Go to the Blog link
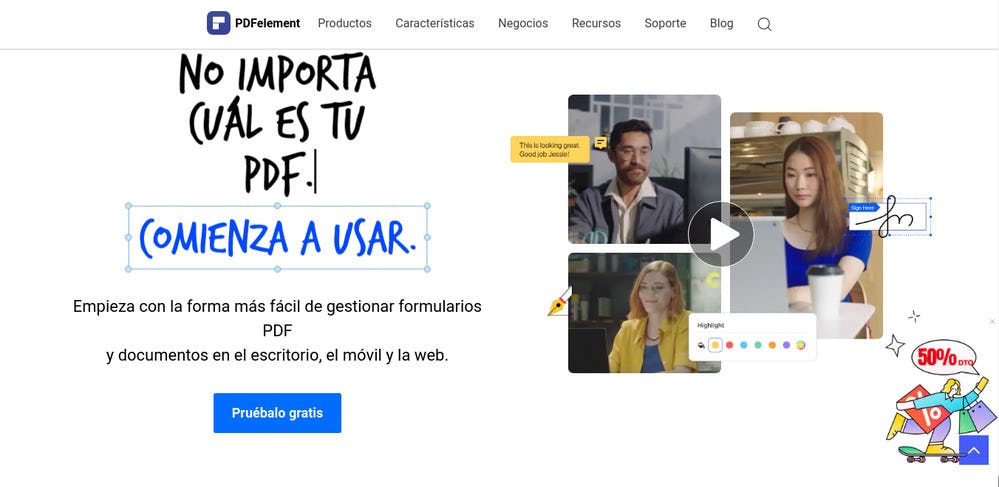This screenshot has height=487, width=999. click(721, 23)
